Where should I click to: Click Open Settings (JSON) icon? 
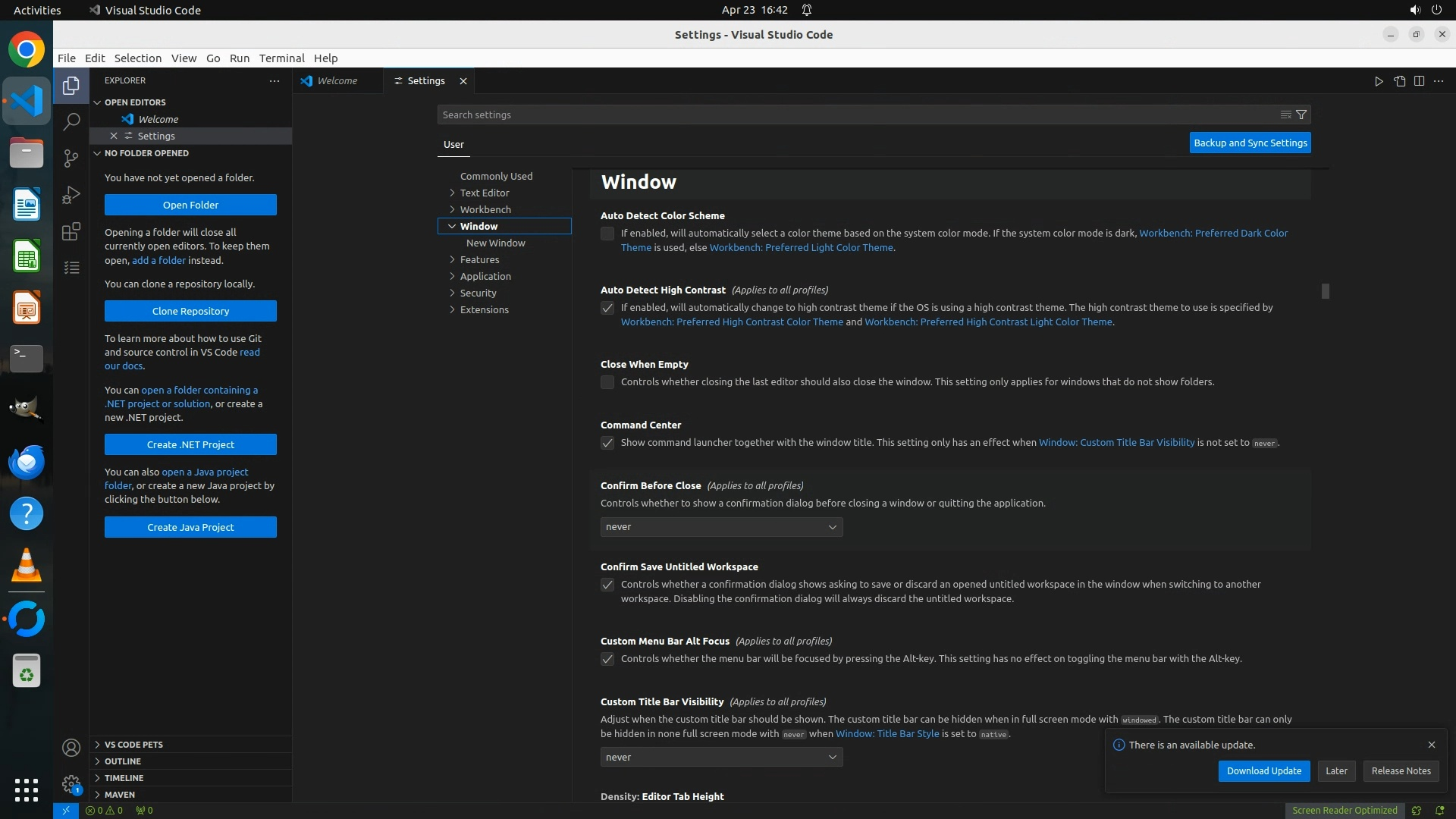tap(1399, 81)
